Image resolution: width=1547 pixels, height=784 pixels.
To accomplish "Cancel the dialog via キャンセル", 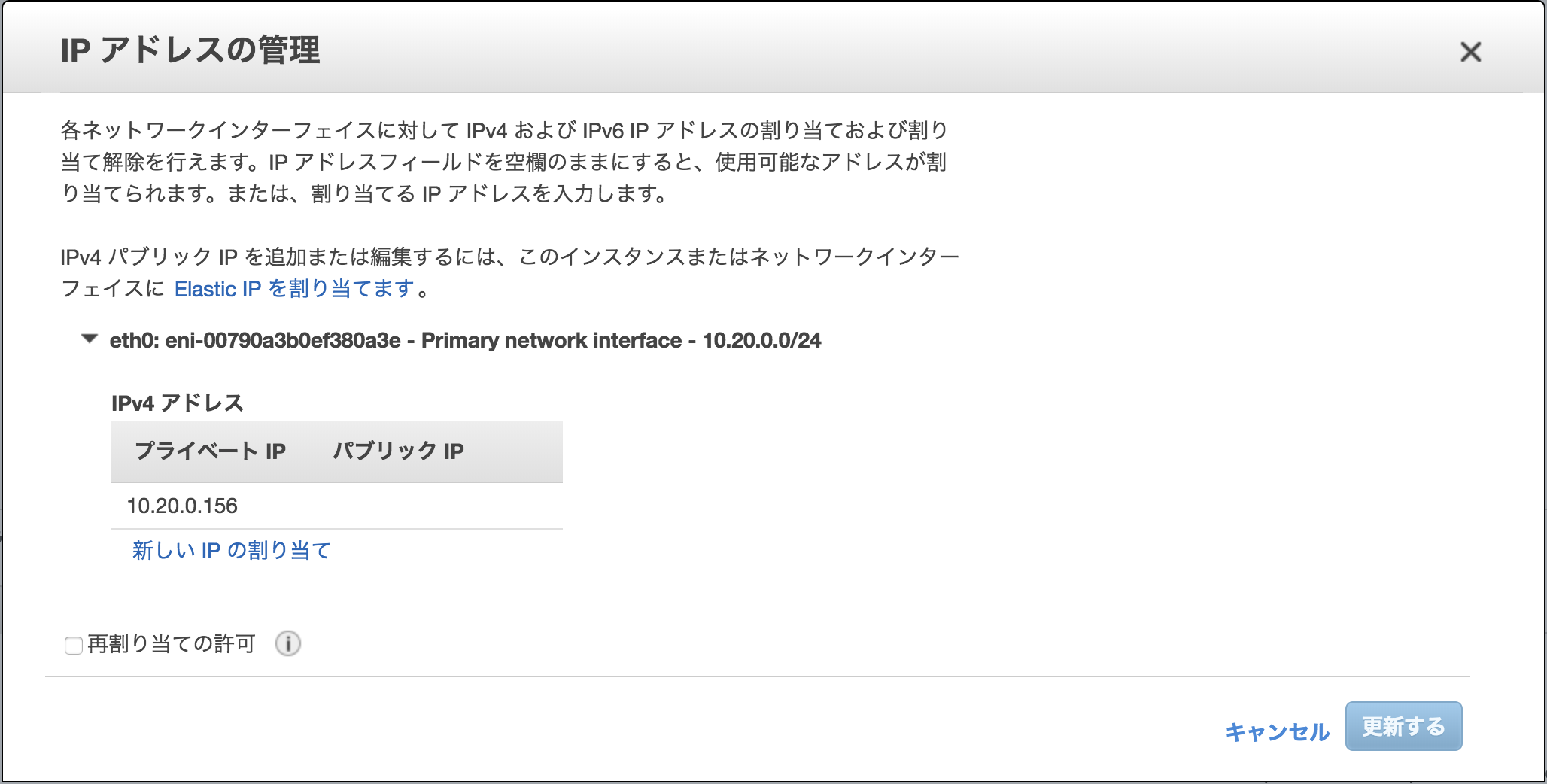I will tap(1278, 730).
